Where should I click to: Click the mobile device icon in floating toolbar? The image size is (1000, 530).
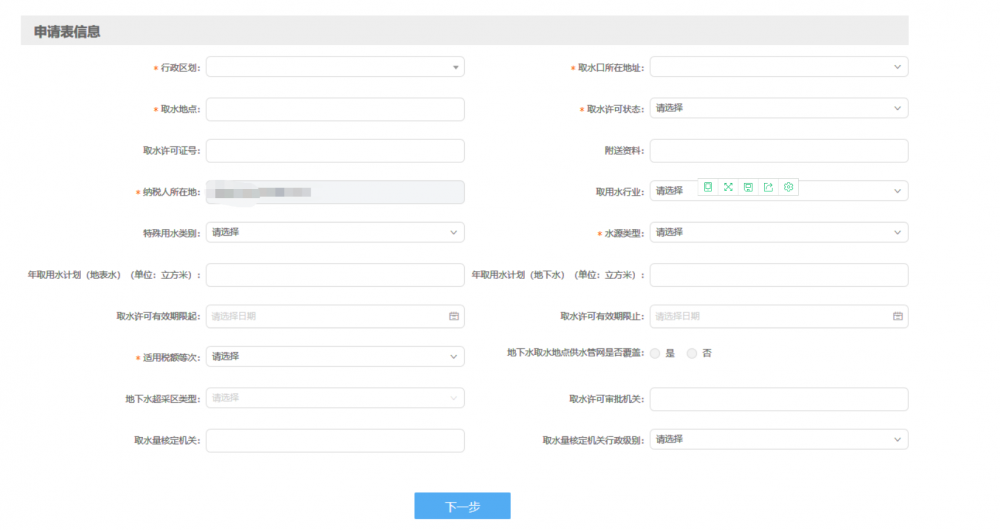[x=708, y=187]
